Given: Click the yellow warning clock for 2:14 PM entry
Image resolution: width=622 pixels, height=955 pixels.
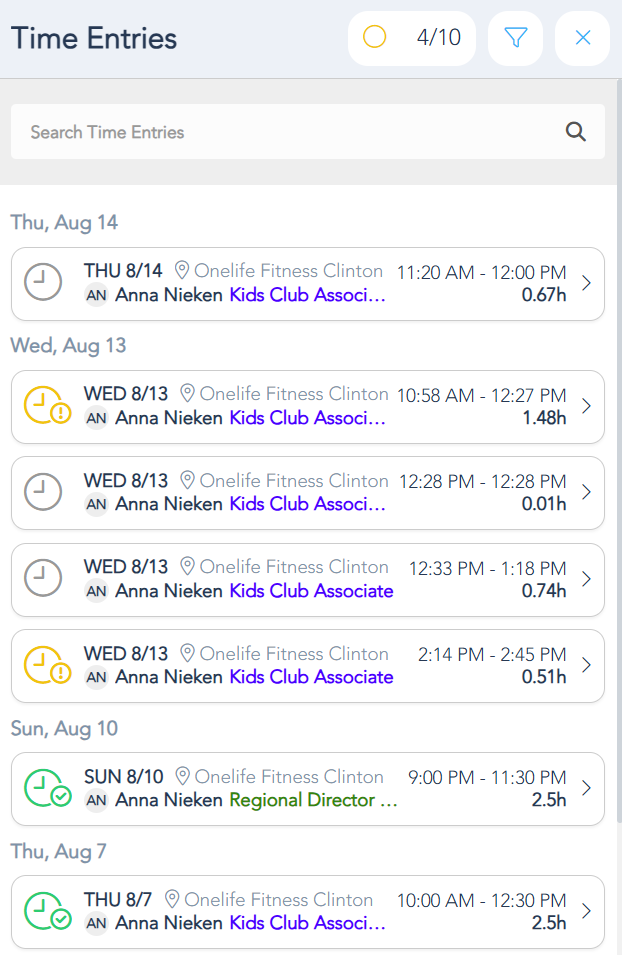Looking at the screenshot, I should pos(45,666).
